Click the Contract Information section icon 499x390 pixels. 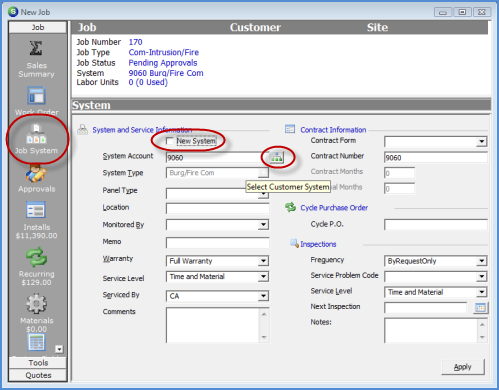[290, 129]
